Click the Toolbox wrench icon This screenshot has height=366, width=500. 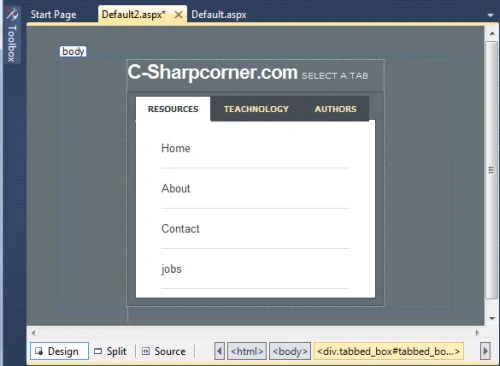12,14
